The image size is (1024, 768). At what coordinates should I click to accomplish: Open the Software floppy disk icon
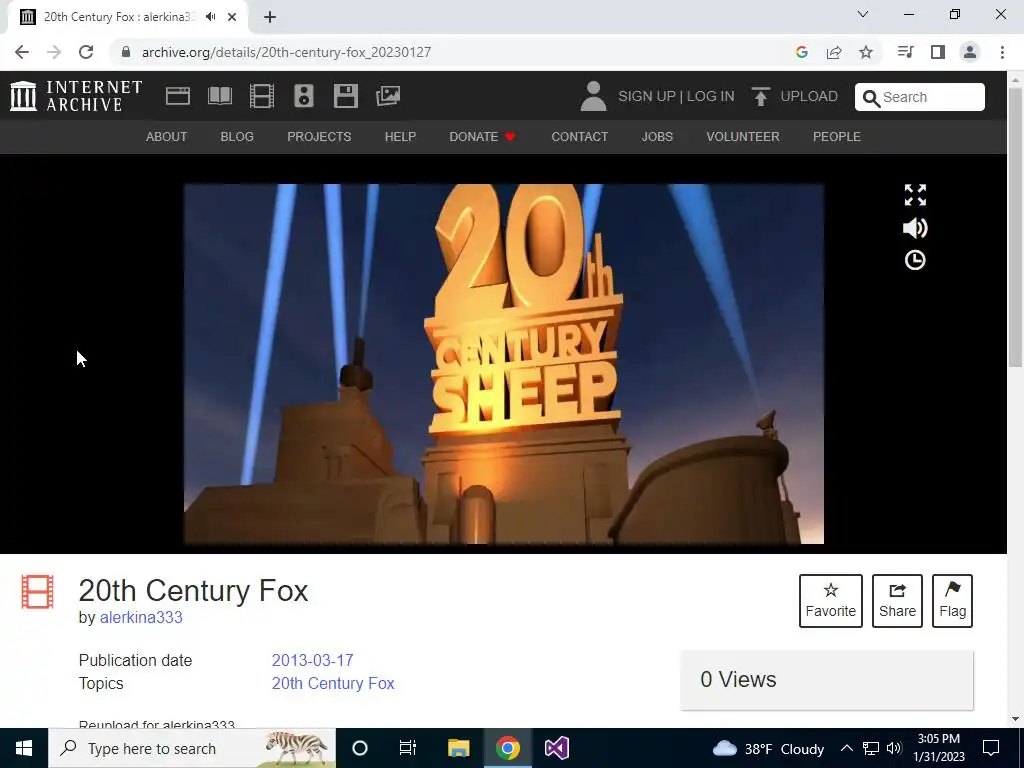point(345,96)
